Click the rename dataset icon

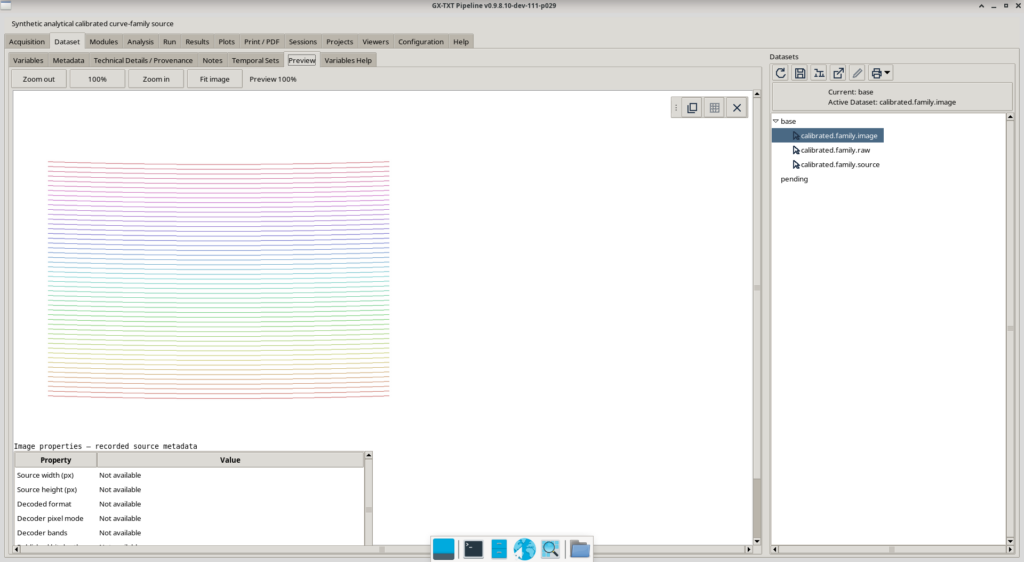pyautogui.click(x=819, y=73)
